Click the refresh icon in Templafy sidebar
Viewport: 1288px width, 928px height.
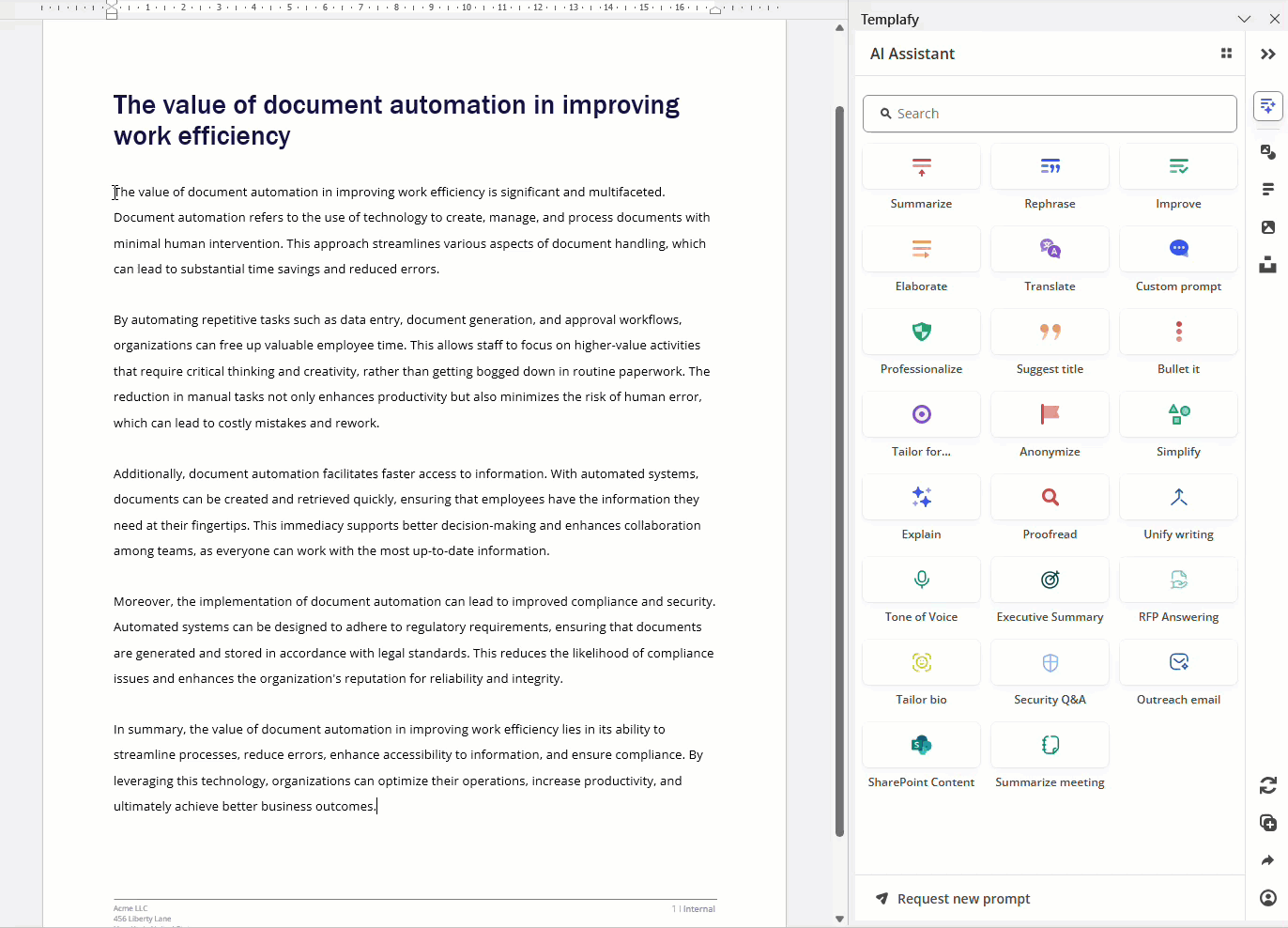1267,785
